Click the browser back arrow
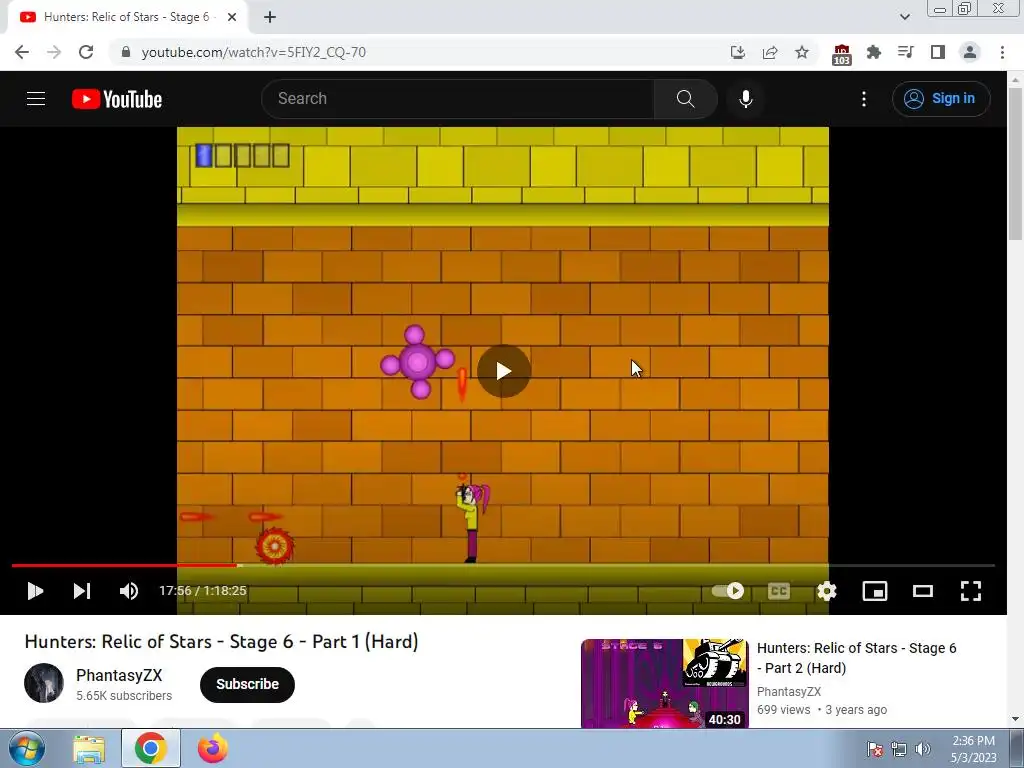 click(x=22, y=52)
